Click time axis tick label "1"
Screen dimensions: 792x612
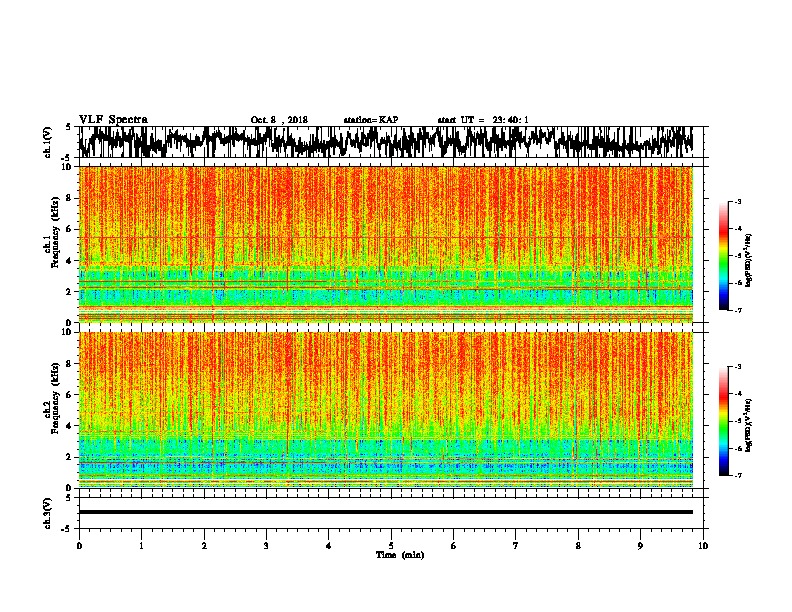point(141,546)
